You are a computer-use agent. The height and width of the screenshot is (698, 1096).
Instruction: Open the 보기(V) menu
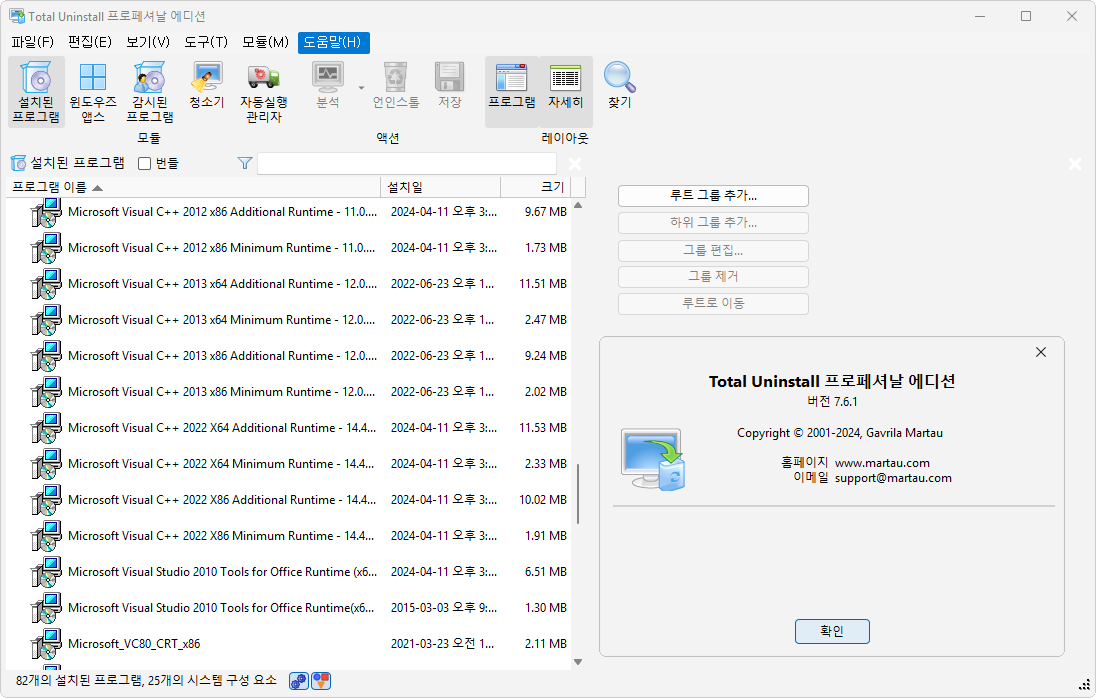pos(148,42)
